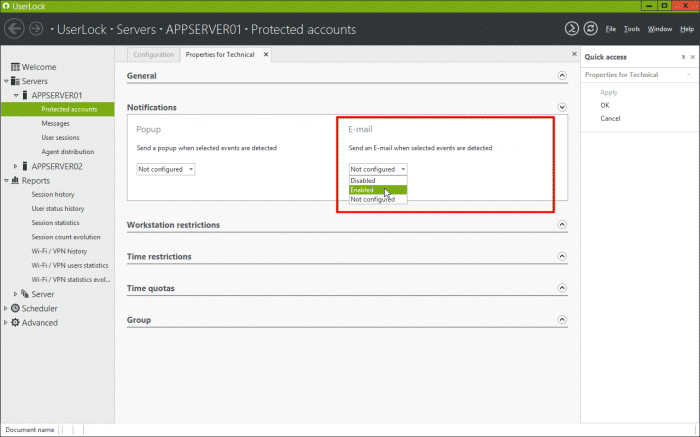Click the refresh icon in header
Image resolution: width=700 pixels, height=437 pixels.
(590, 29)
